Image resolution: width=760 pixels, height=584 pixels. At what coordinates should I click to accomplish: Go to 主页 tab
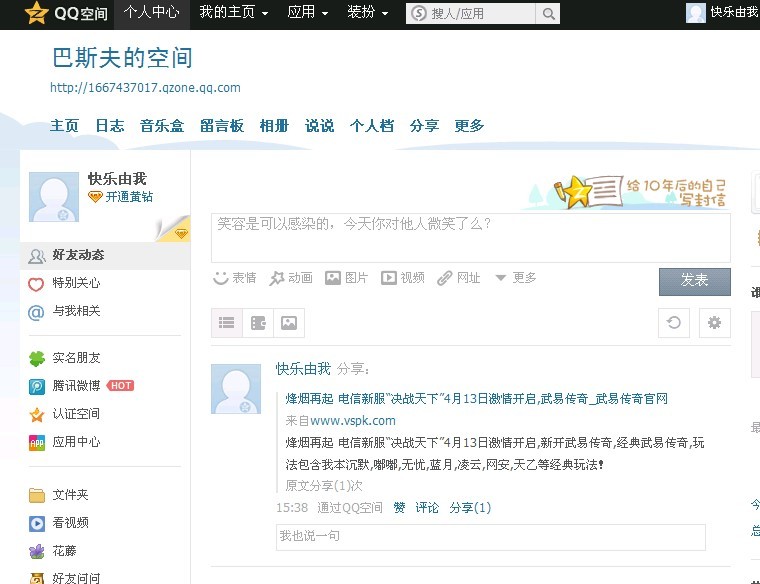(64, 126)
